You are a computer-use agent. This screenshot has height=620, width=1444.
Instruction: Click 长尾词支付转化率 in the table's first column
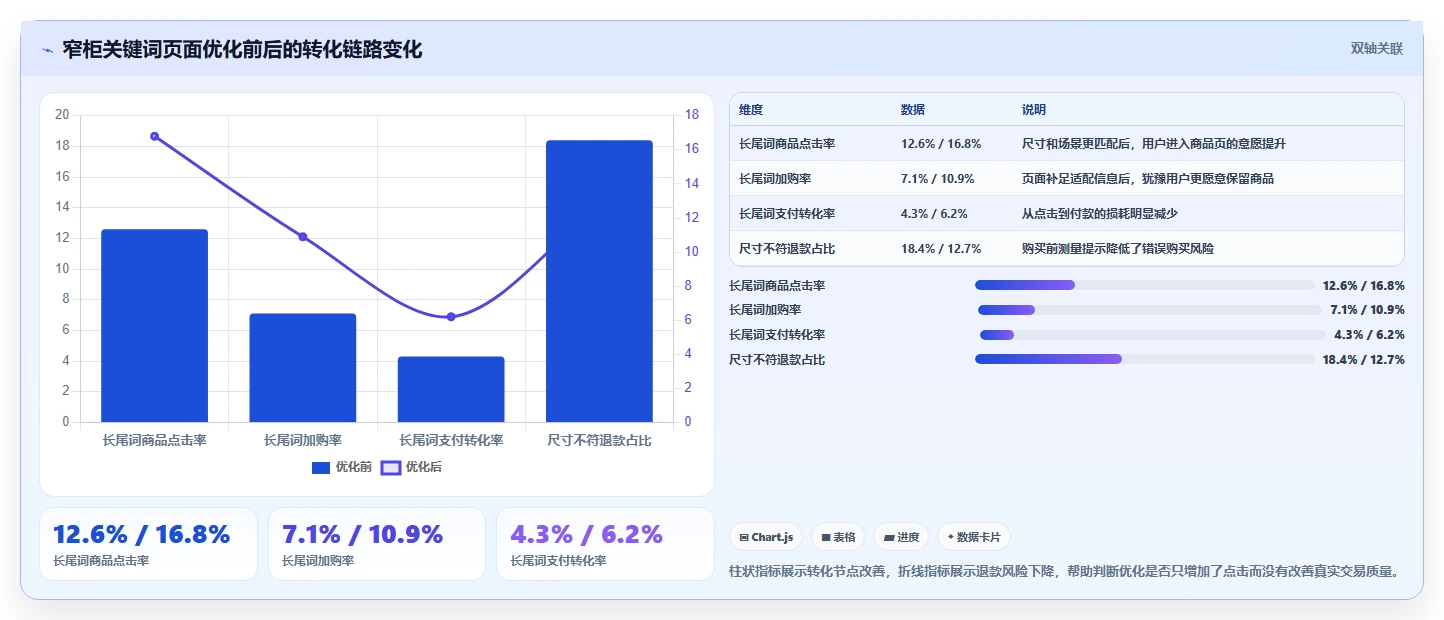pos(787,214)
